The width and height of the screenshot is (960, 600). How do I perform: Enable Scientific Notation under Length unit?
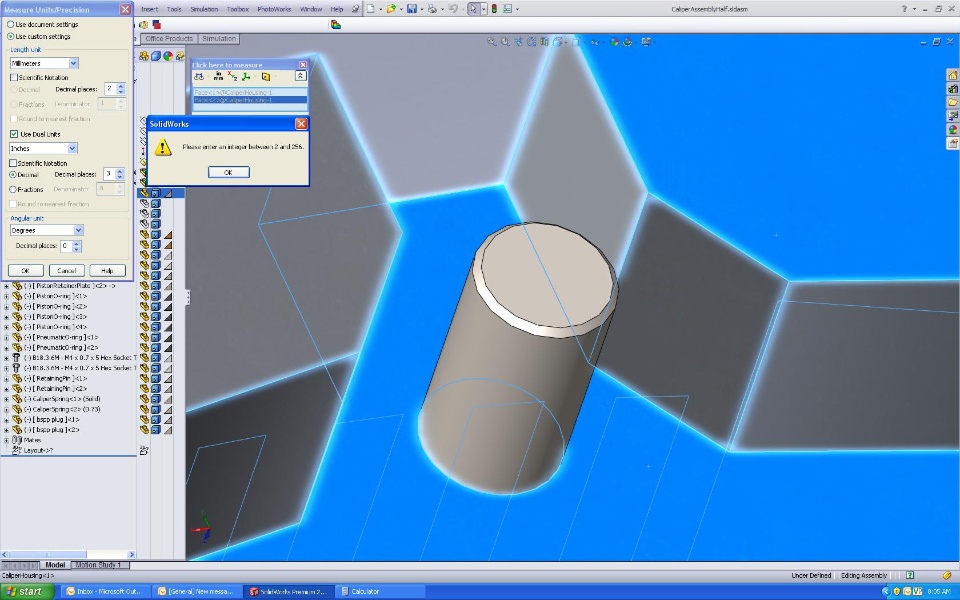coord(14,77)
